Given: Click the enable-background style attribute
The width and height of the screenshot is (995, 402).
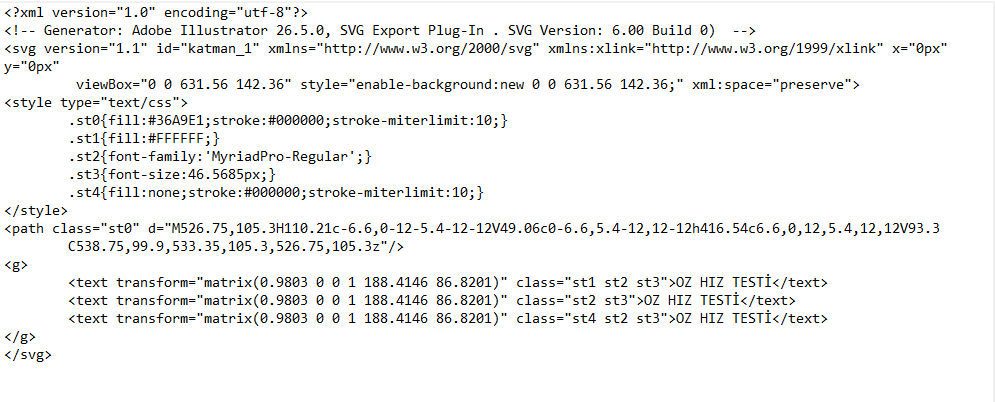Looking at the screenshot, I should tap(487, 84).
